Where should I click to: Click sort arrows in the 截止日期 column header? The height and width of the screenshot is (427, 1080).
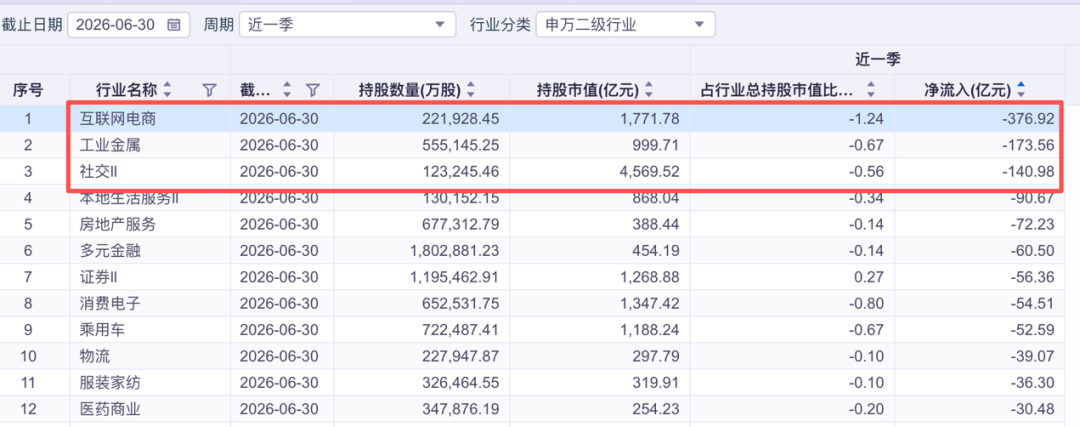[x=288, y=89]
